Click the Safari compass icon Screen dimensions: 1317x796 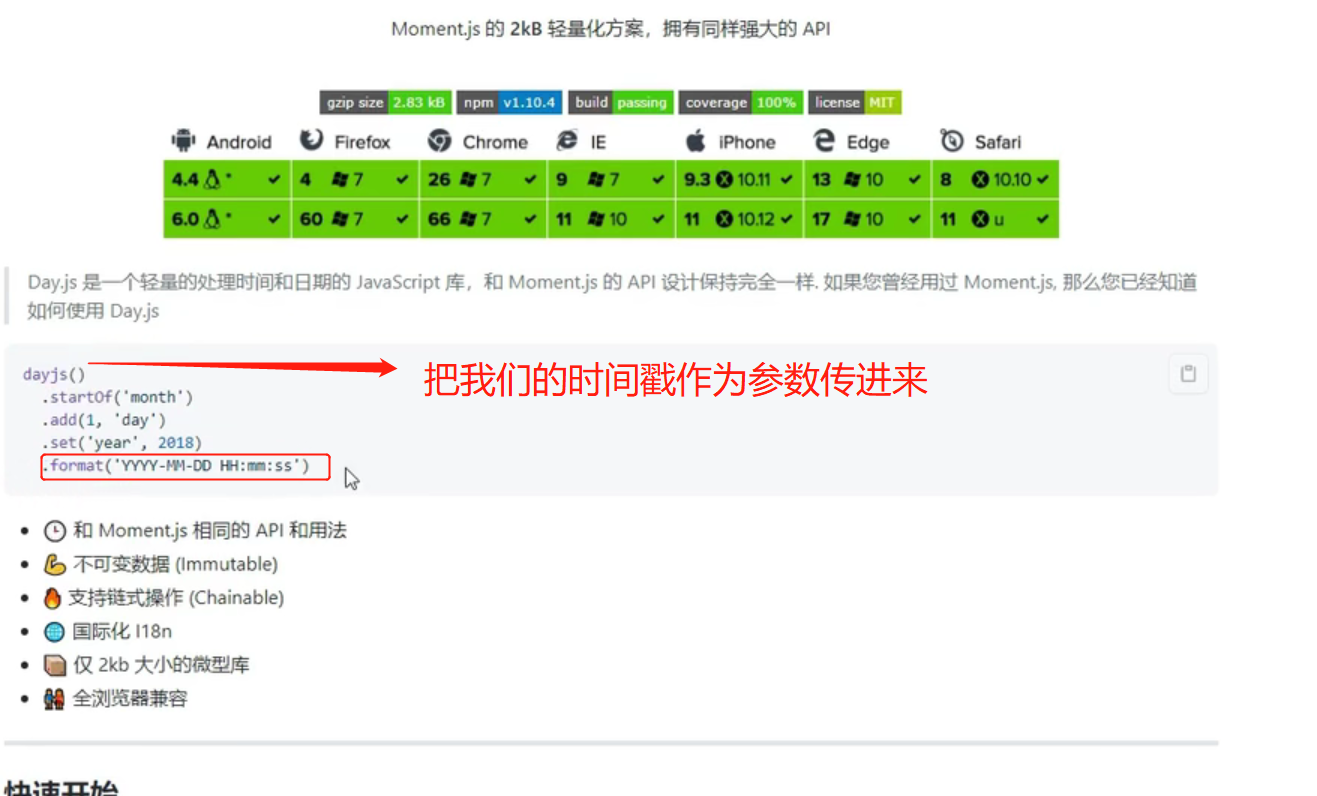coord(951,141)
